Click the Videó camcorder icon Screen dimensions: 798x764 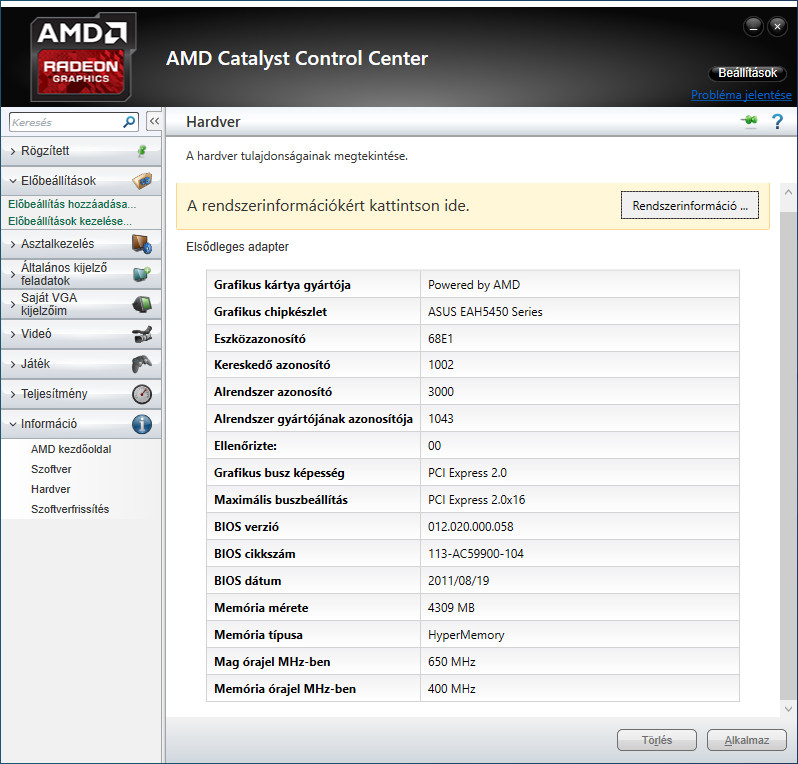coord(142,334)
